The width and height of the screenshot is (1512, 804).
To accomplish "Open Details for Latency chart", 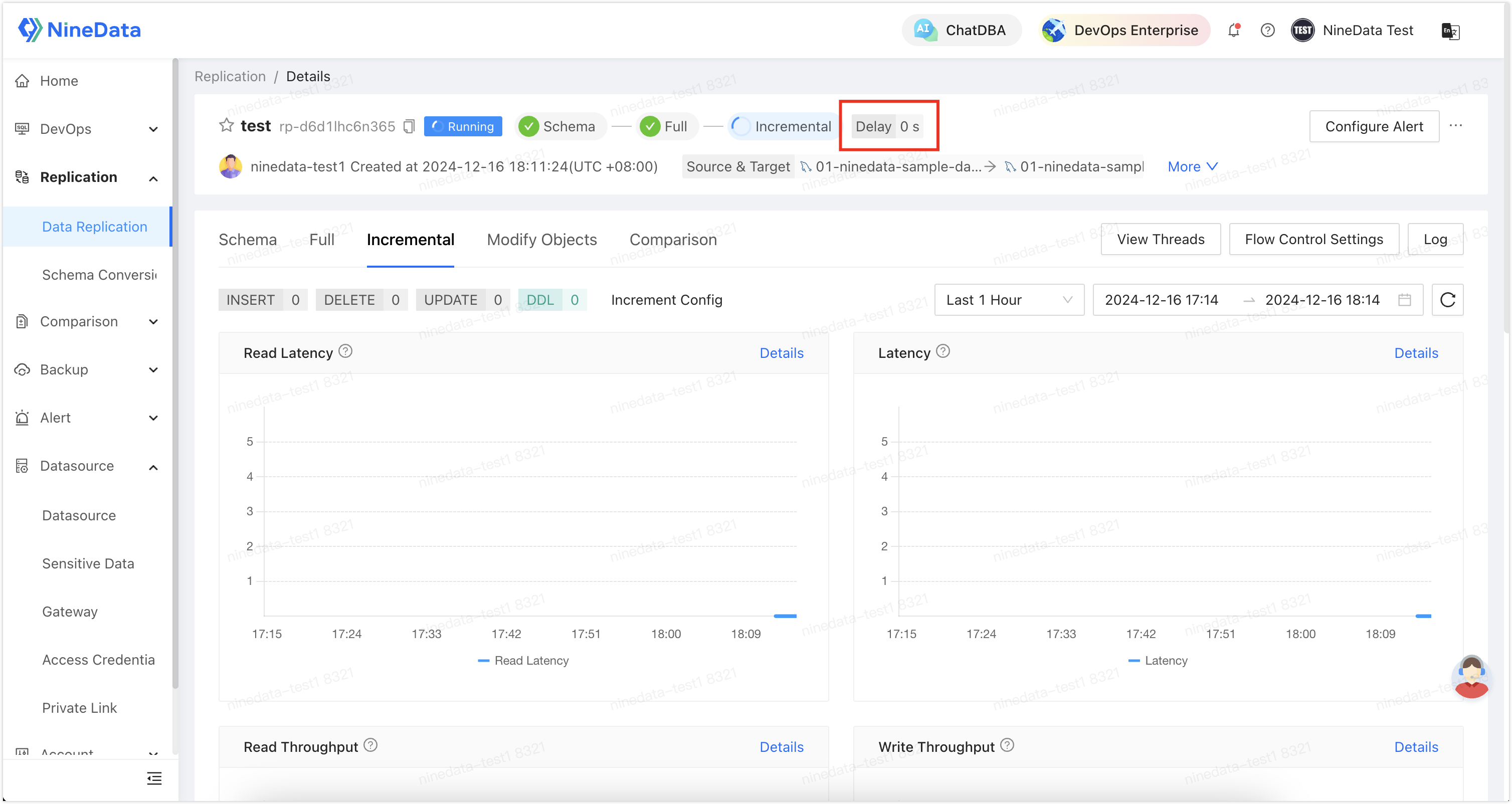I will point(1416,353).
